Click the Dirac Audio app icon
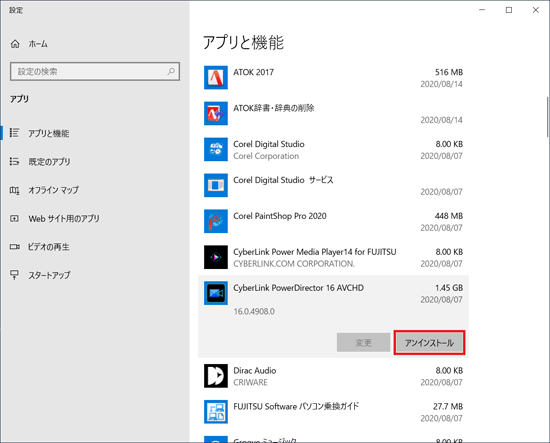 pyautogui.click(x=216, y=376)
